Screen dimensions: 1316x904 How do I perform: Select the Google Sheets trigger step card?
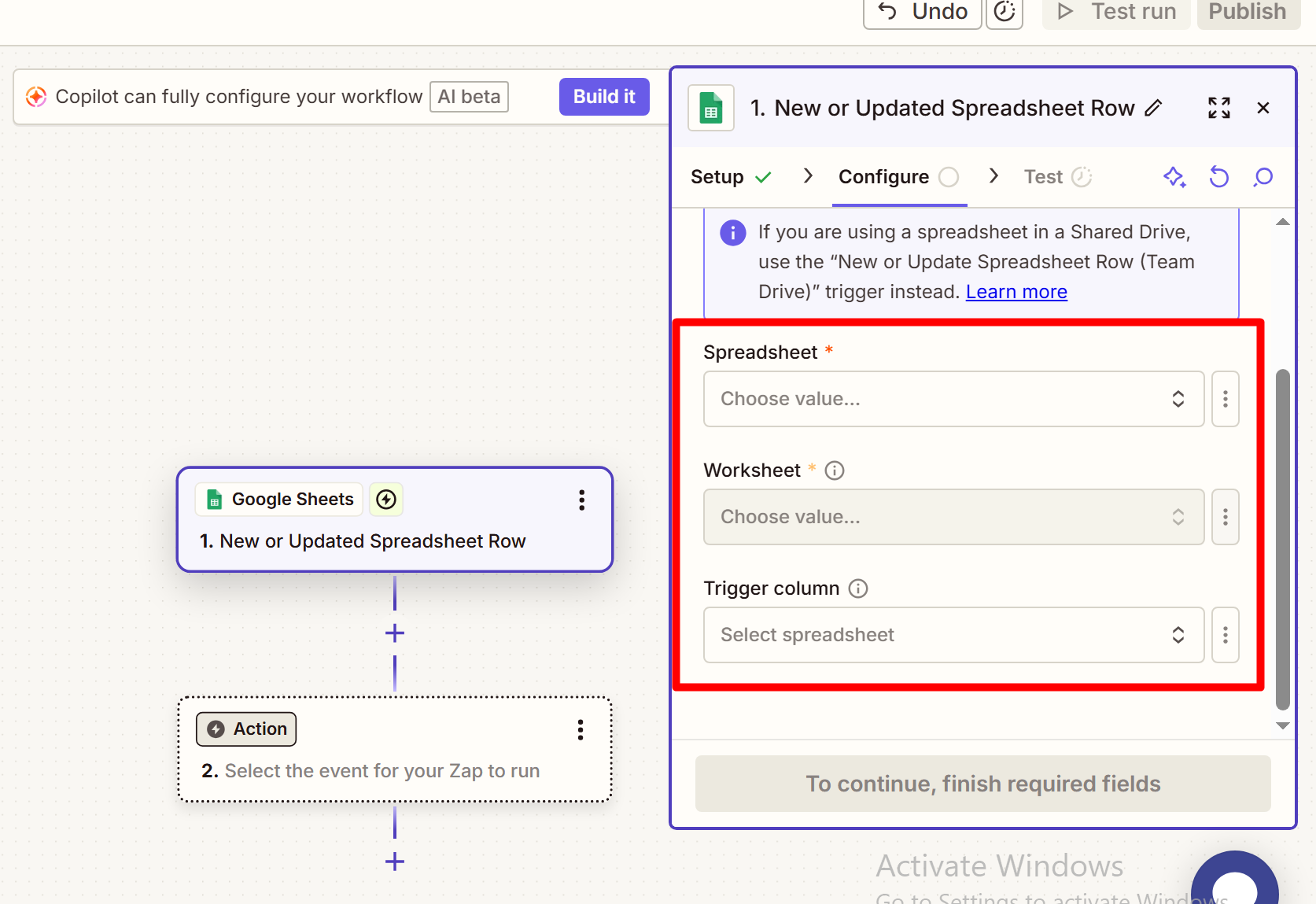(x=395, y=519)
